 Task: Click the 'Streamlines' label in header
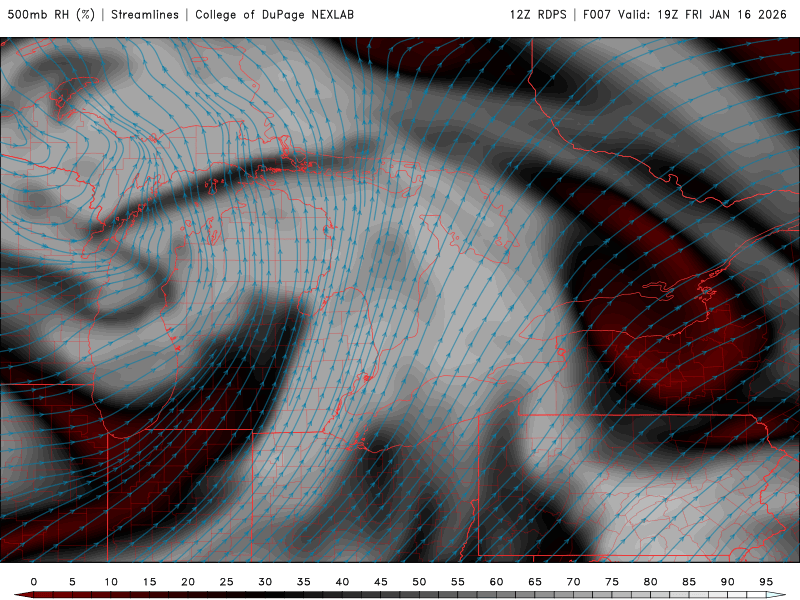pyautogui.click(x=145, y=14)
